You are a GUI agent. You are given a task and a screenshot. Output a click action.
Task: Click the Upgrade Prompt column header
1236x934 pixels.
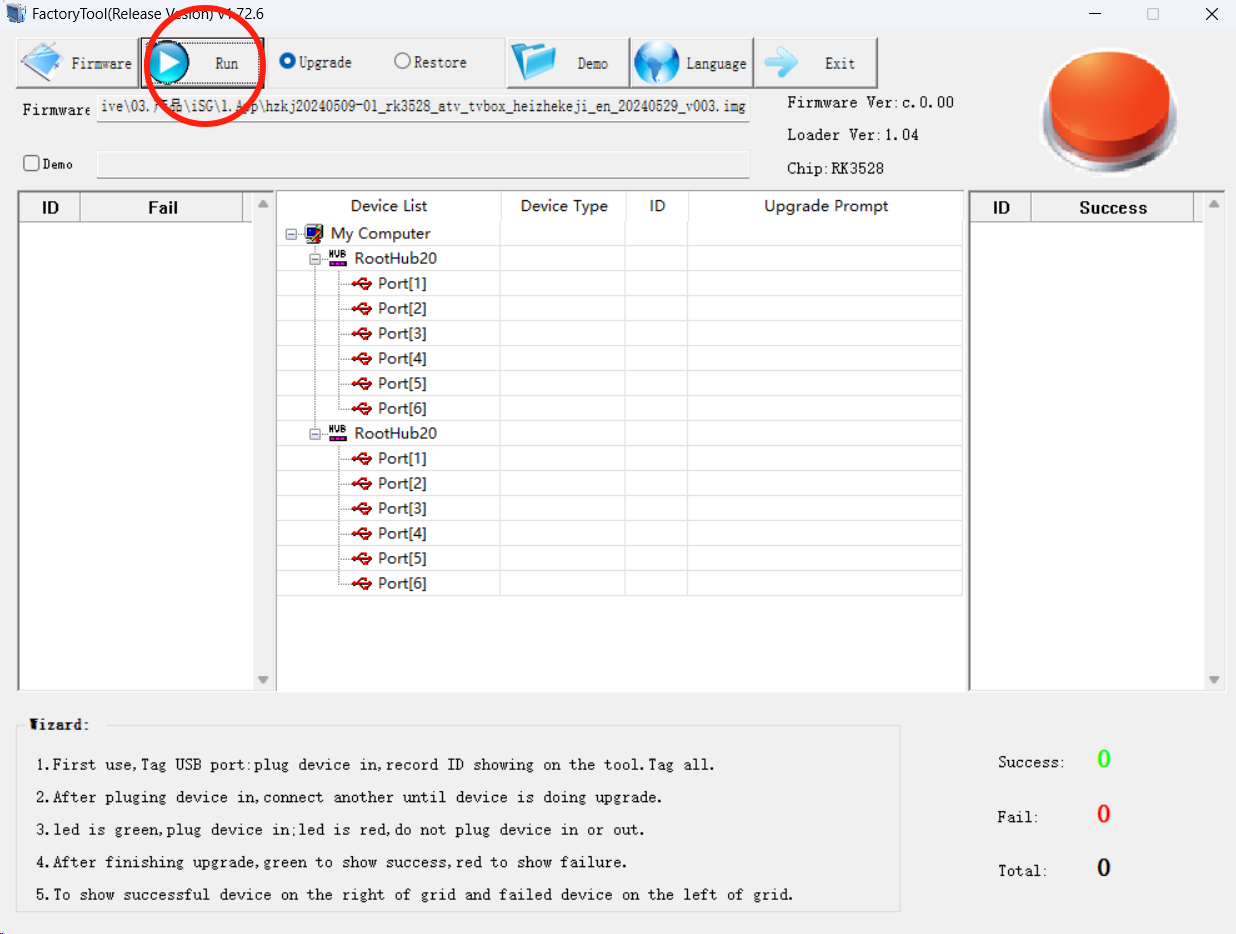tap(826, 206)
